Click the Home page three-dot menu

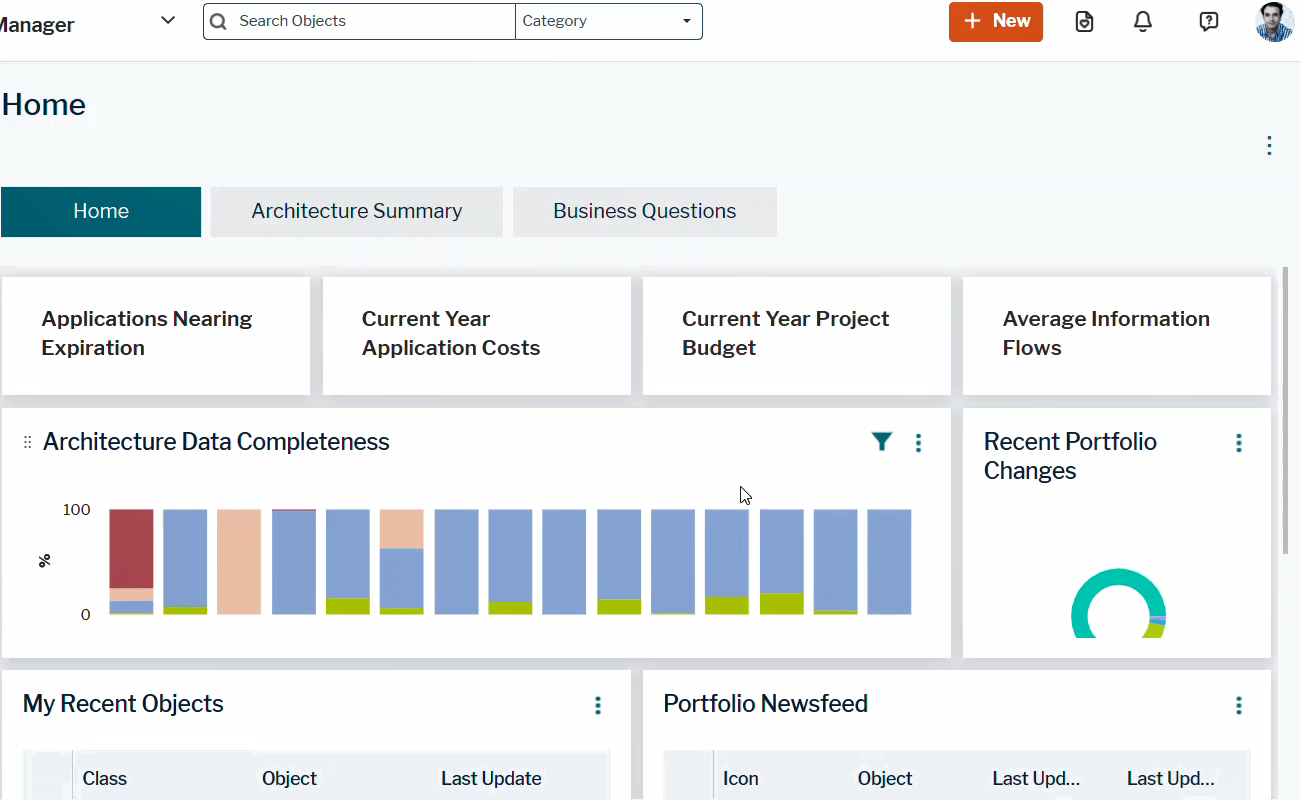[x=1268, y=146]
